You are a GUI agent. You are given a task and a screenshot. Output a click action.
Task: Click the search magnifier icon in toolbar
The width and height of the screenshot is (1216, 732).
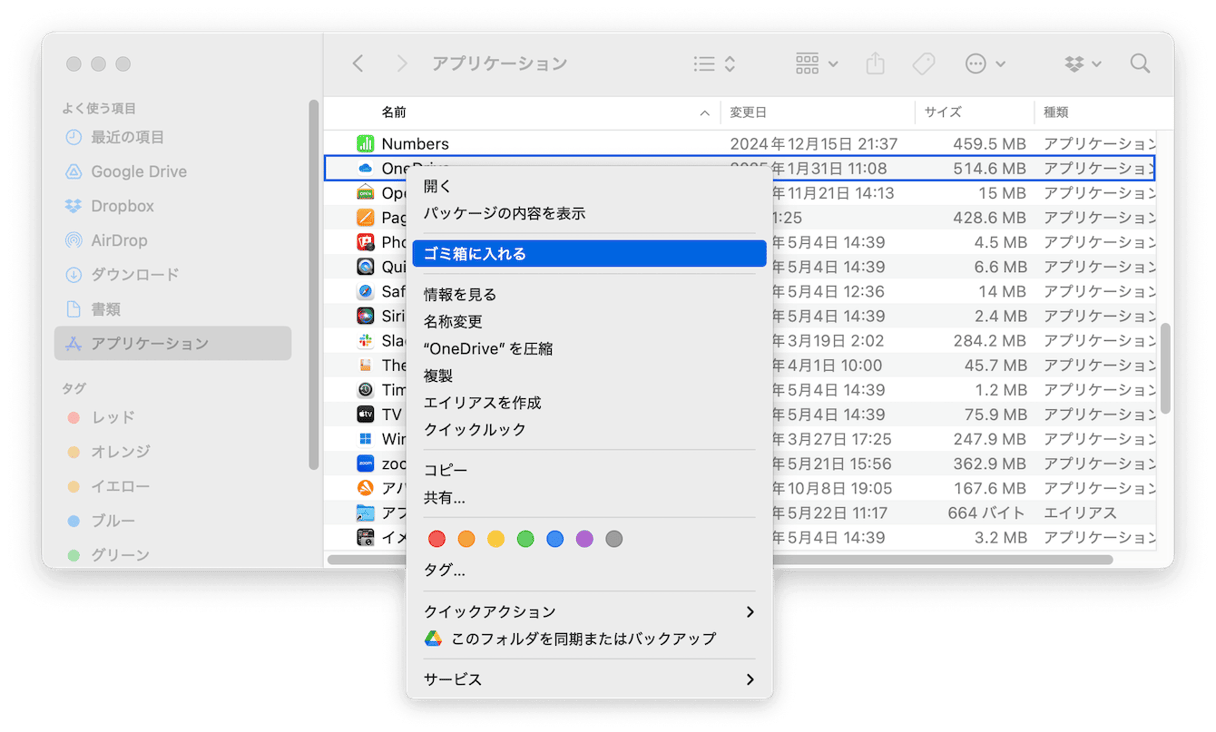coord(1139,64)
